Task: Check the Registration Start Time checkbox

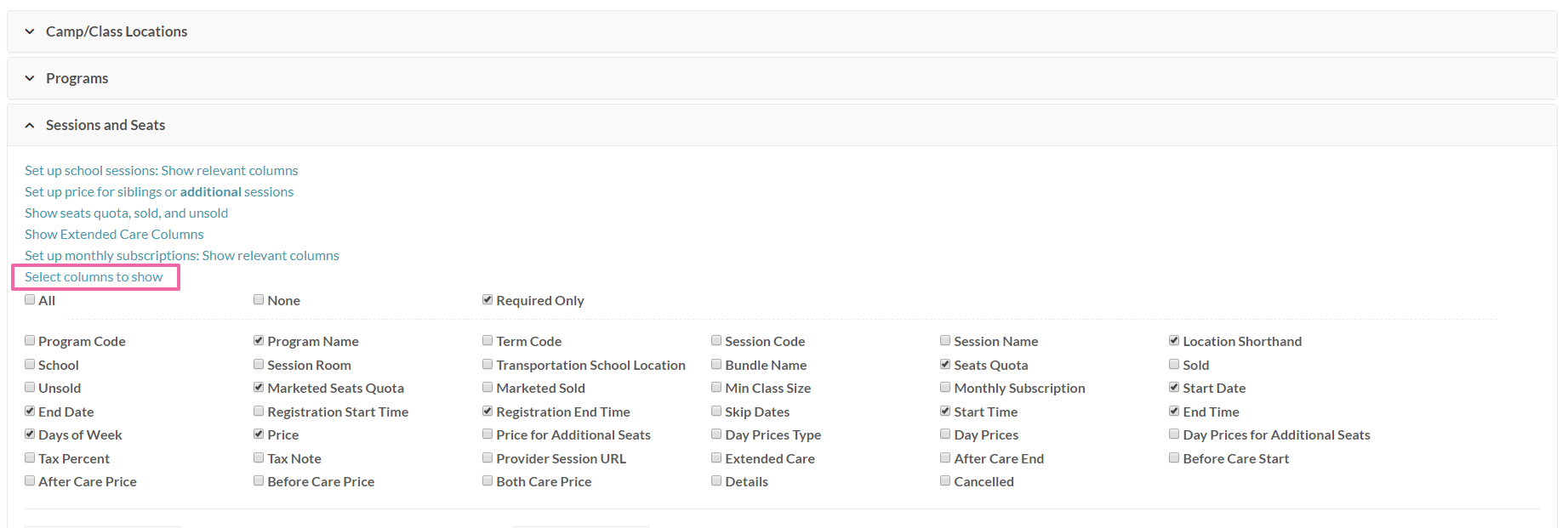Action: click(258, 410)
